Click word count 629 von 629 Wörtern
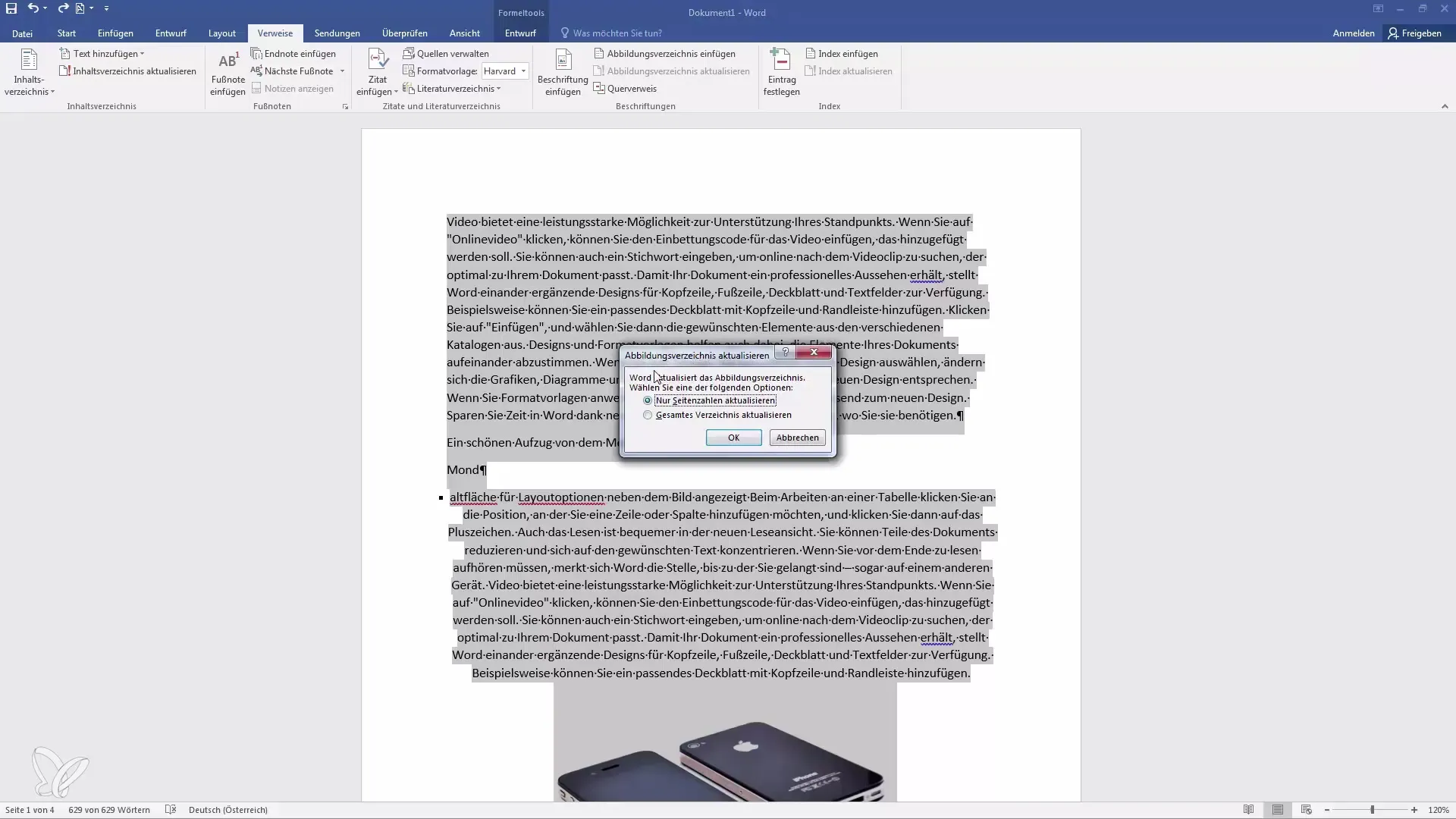The height and width of the screenshot is (819, 1456). click(x=109, y=810)
